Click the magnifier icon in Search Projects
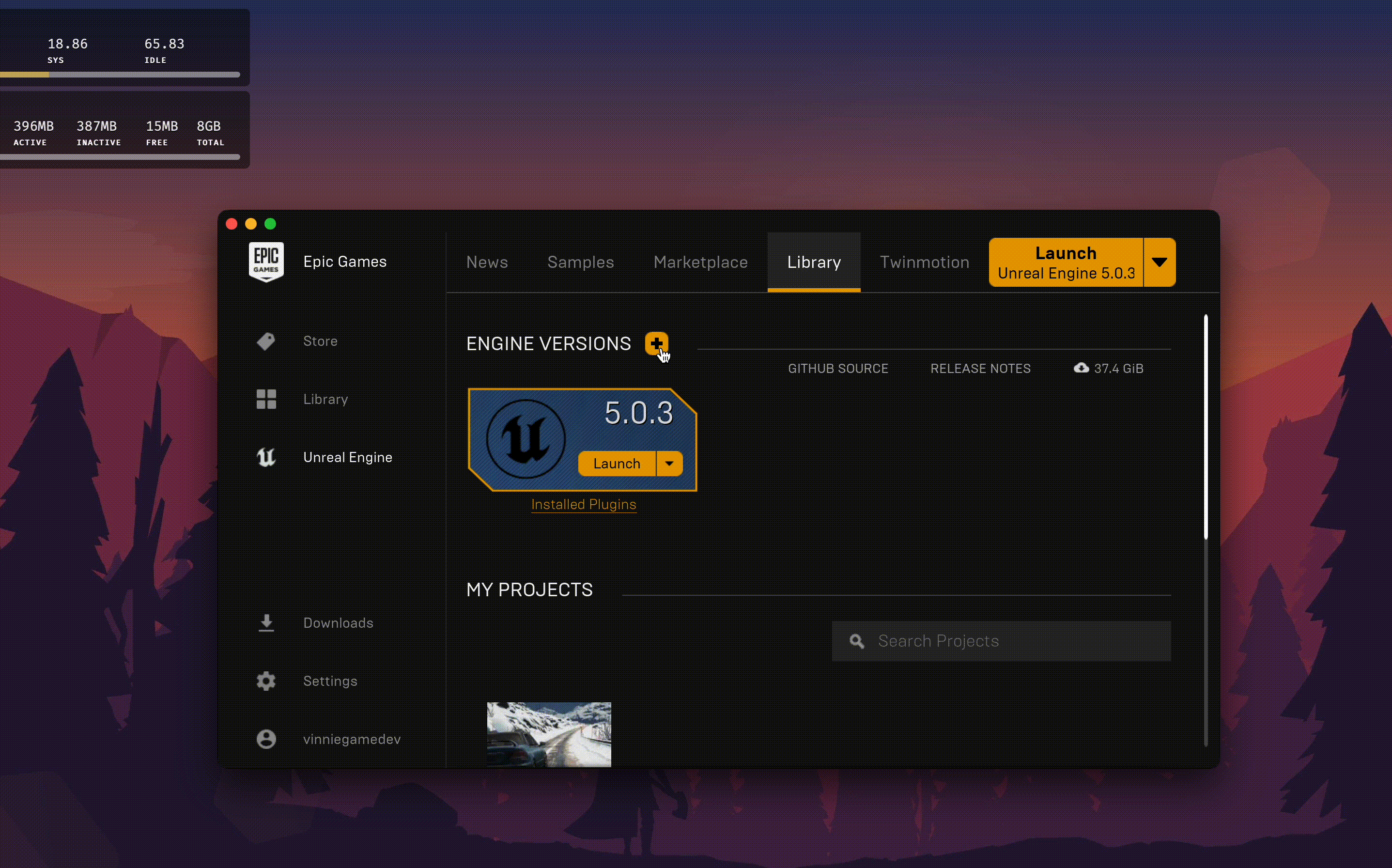 (856, 641)
